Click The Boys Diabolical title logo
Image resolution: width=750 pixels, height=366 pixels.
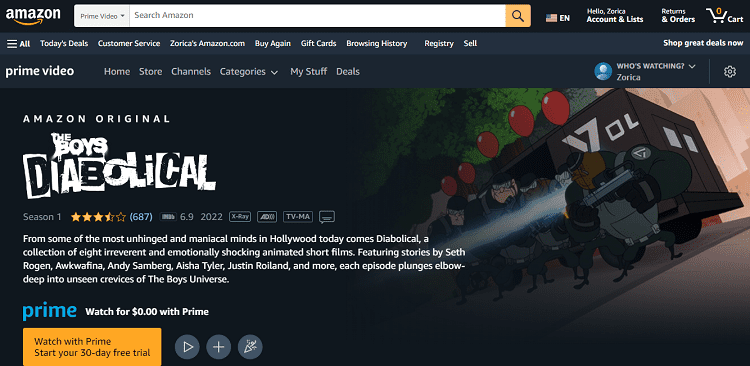coord(119,166)
